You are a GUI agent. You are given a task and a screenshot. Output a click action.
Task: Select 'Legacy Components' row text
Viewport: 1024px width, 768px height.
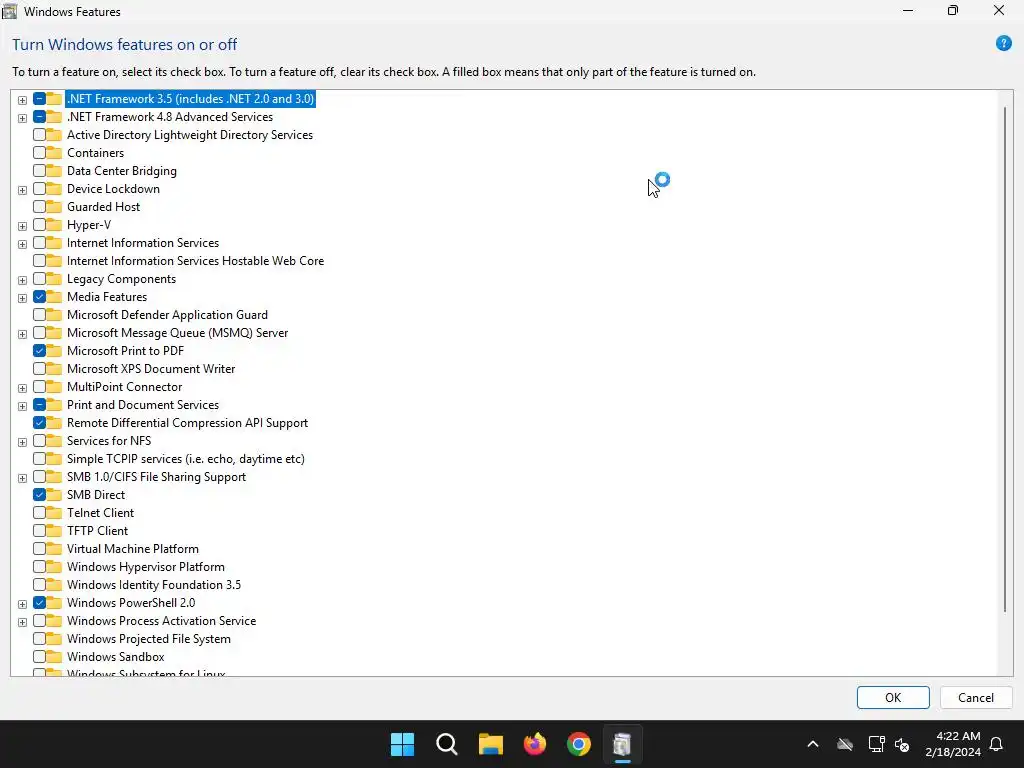tap(121, 279)
